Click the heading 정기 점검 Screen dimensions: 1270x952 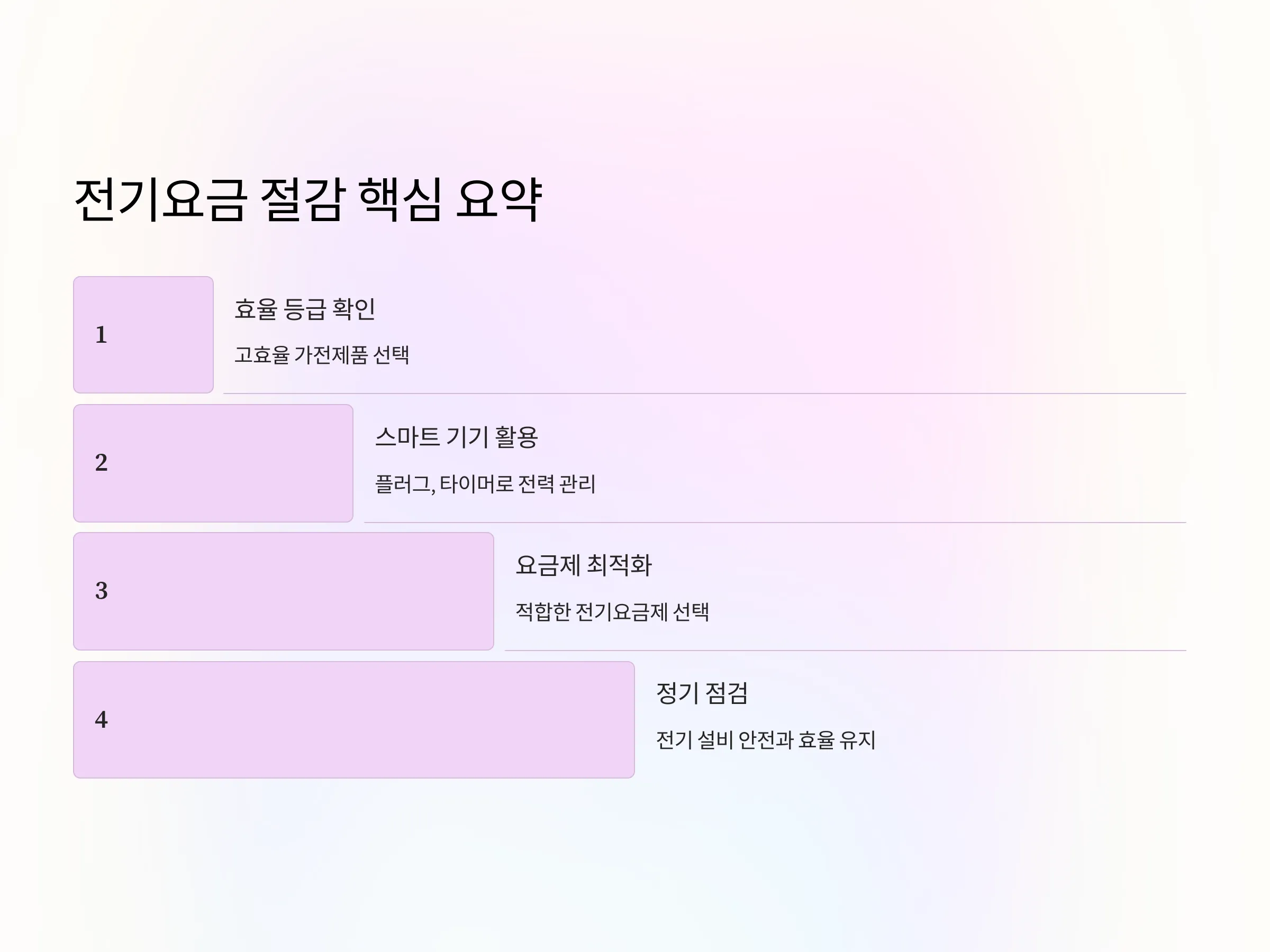click(702, 693)
